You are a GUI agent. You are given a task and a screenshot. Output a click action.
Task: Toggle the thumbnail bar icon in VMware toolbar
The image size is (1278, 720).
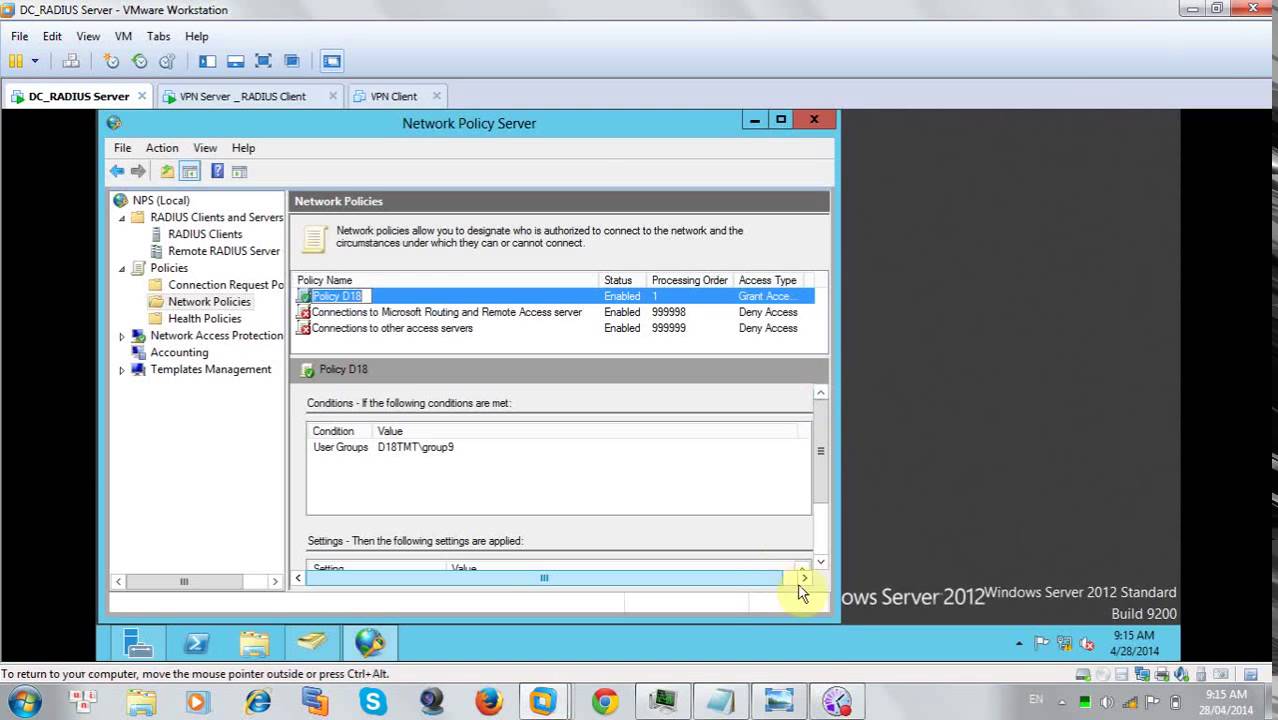235,61
